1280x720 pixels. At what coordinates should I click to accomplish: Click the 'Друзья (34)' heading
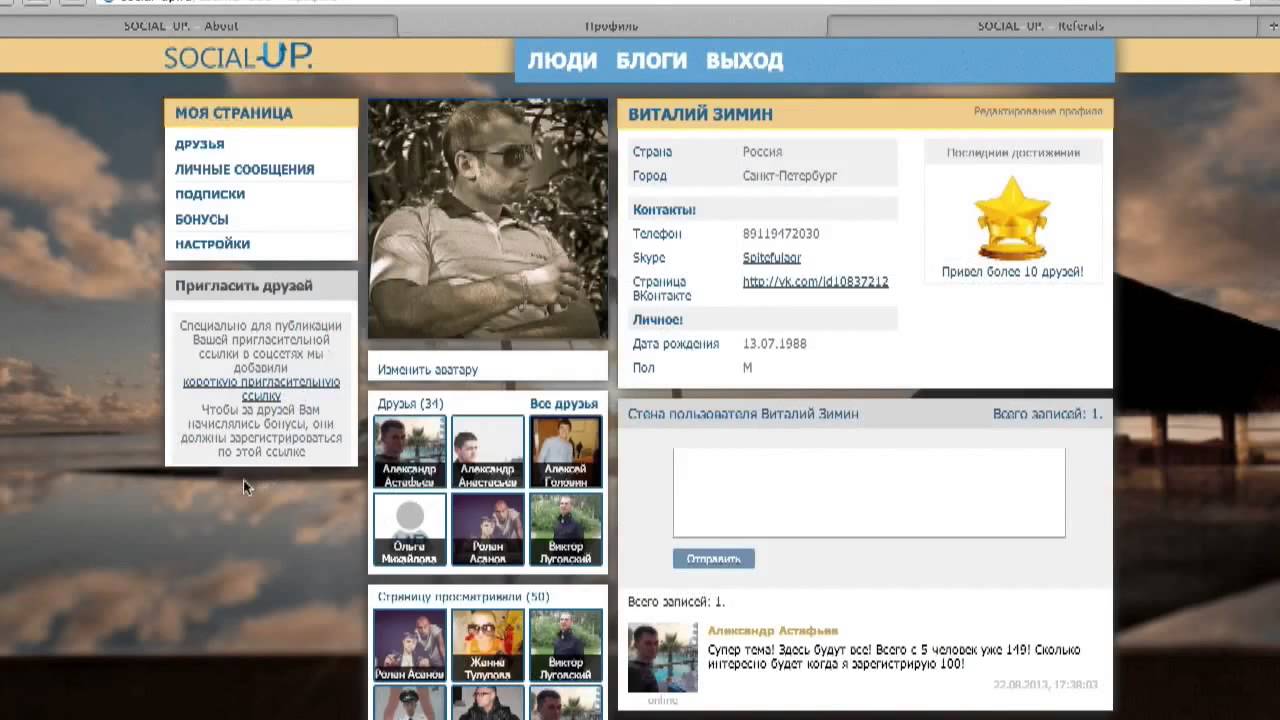tap(411, 404)
